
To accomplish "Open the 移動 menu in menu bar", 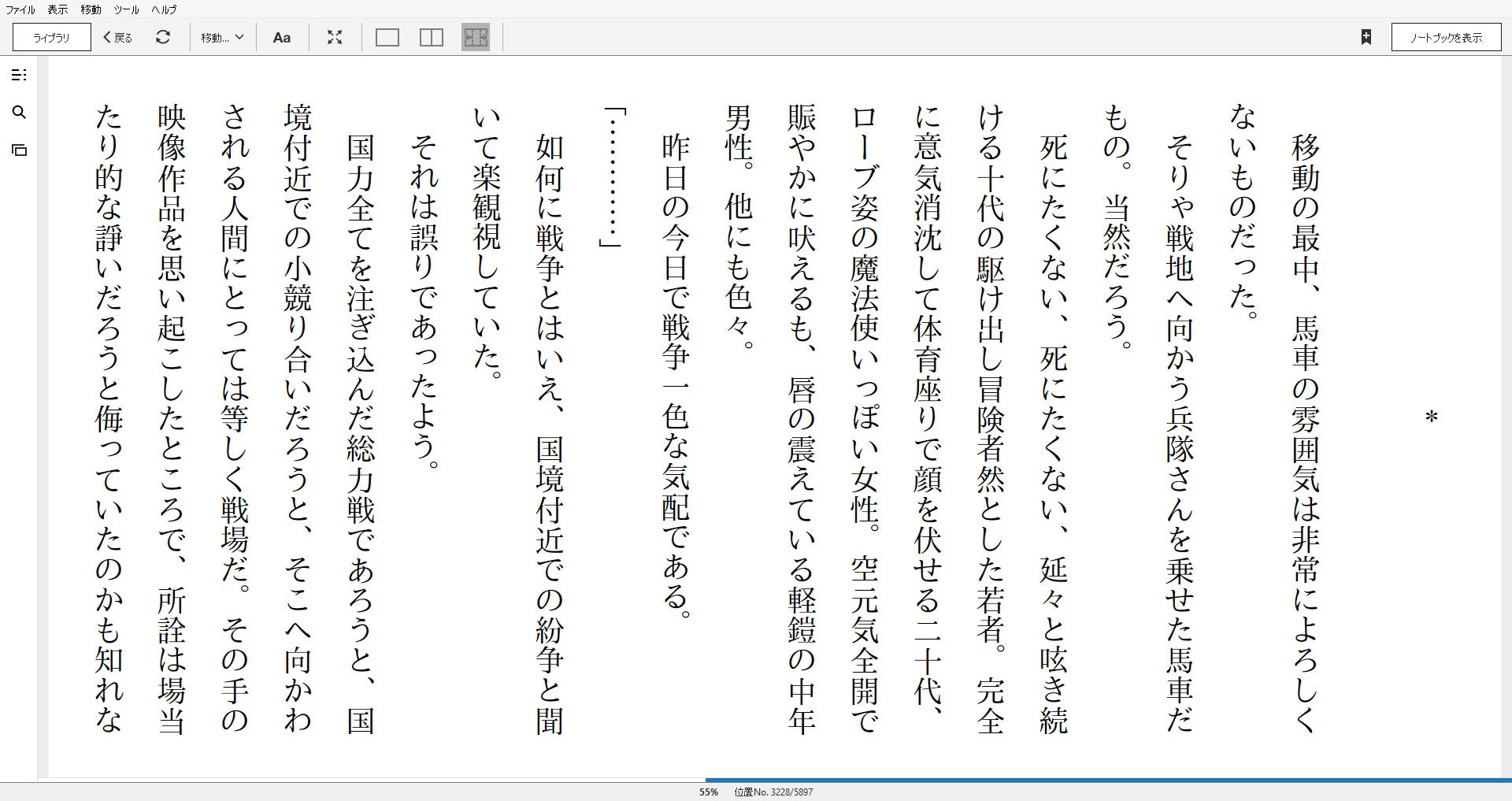I will point(91,9).
